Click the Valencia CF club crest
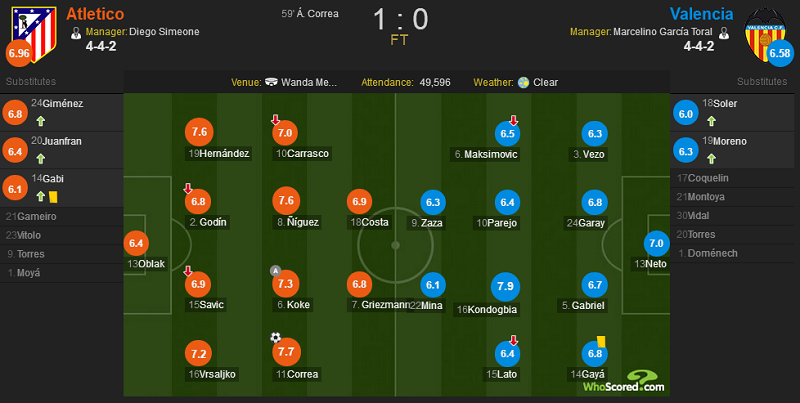This screenshot has width=800, height=403. click(764, 34)
